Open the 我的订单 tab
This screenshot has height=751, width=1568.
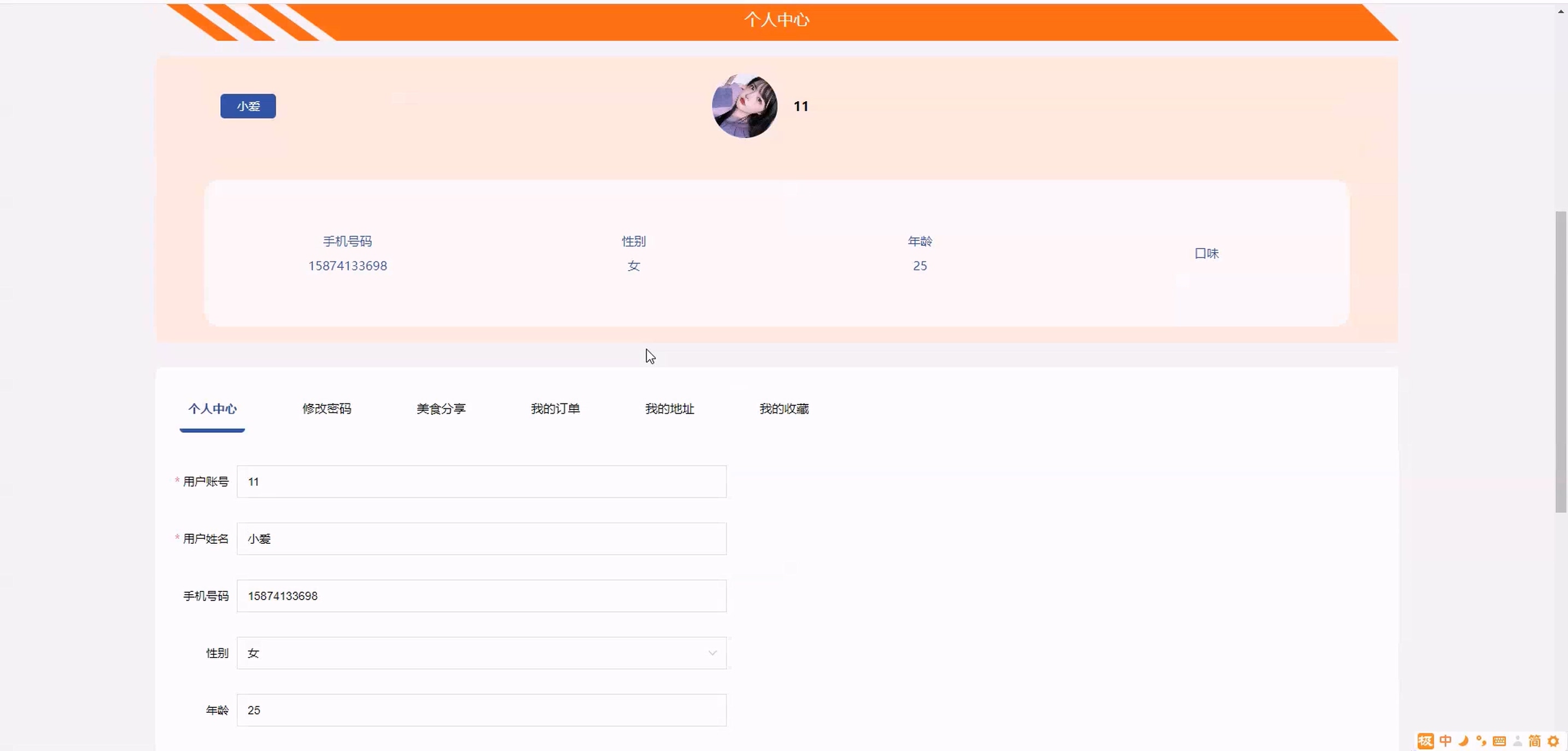click(555, 408)
